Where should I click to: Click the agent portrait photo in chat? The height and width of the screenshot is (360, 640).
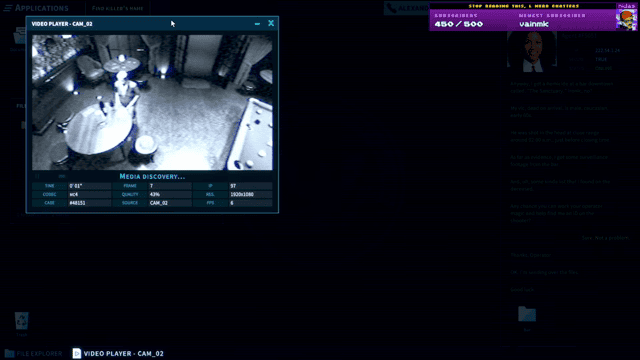pyautogui.click(x=531, y=51)
